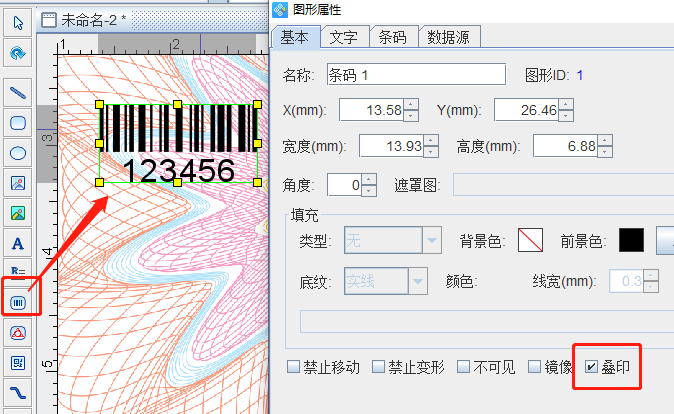This screenshot has height=414, width=674.
Task: Choose the rounded rectangle tool
Action: [x=17, y=123]
